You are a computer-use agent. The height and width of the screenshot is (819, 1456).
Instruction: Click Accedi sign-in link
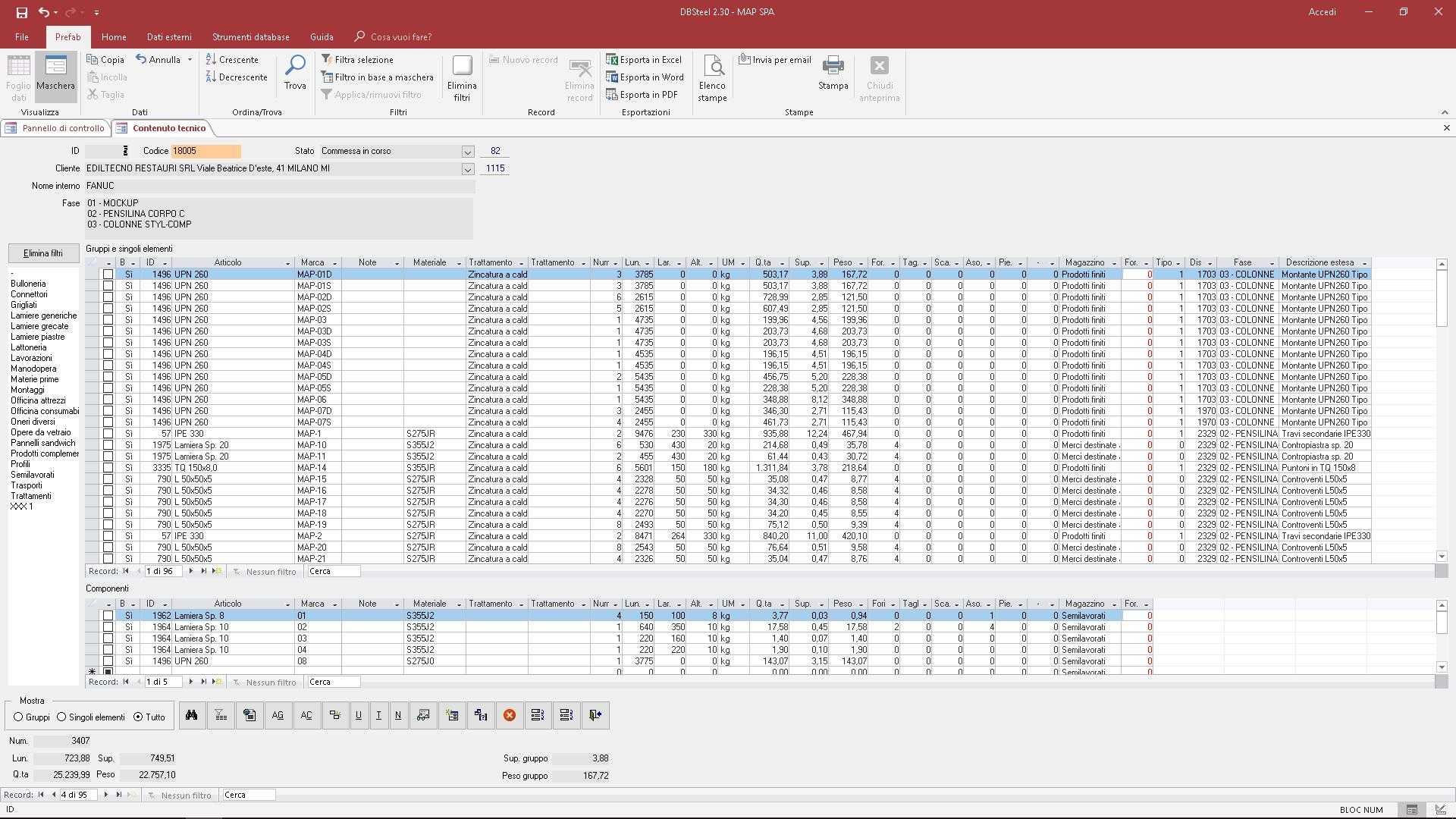pos(1322,12)
